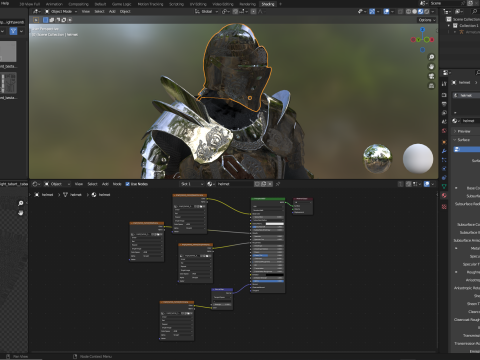Click the zoom viewport magnifier icon

pyautogui.click(x=431, y=57)
